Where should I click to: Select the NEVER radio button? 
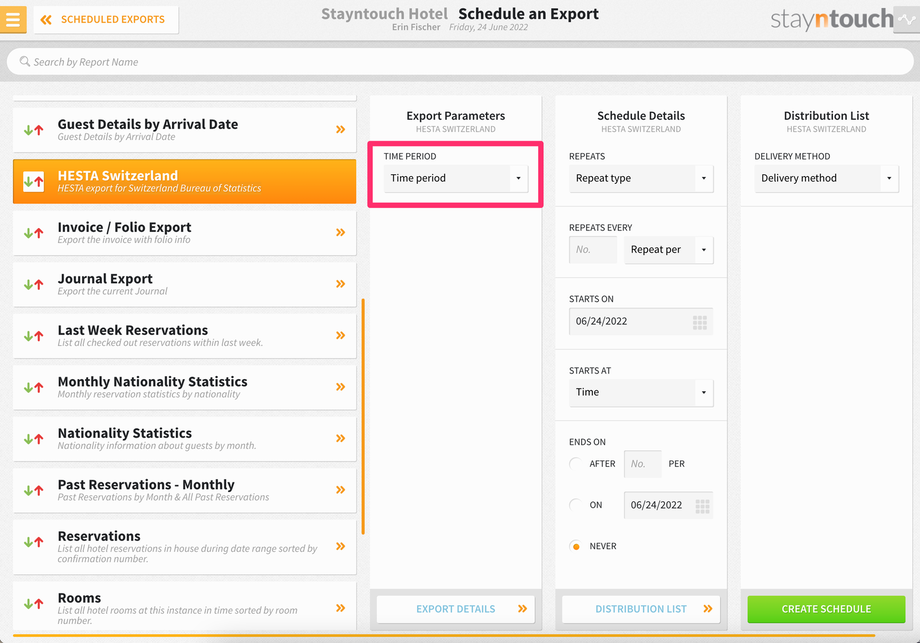tap(576, 546)
